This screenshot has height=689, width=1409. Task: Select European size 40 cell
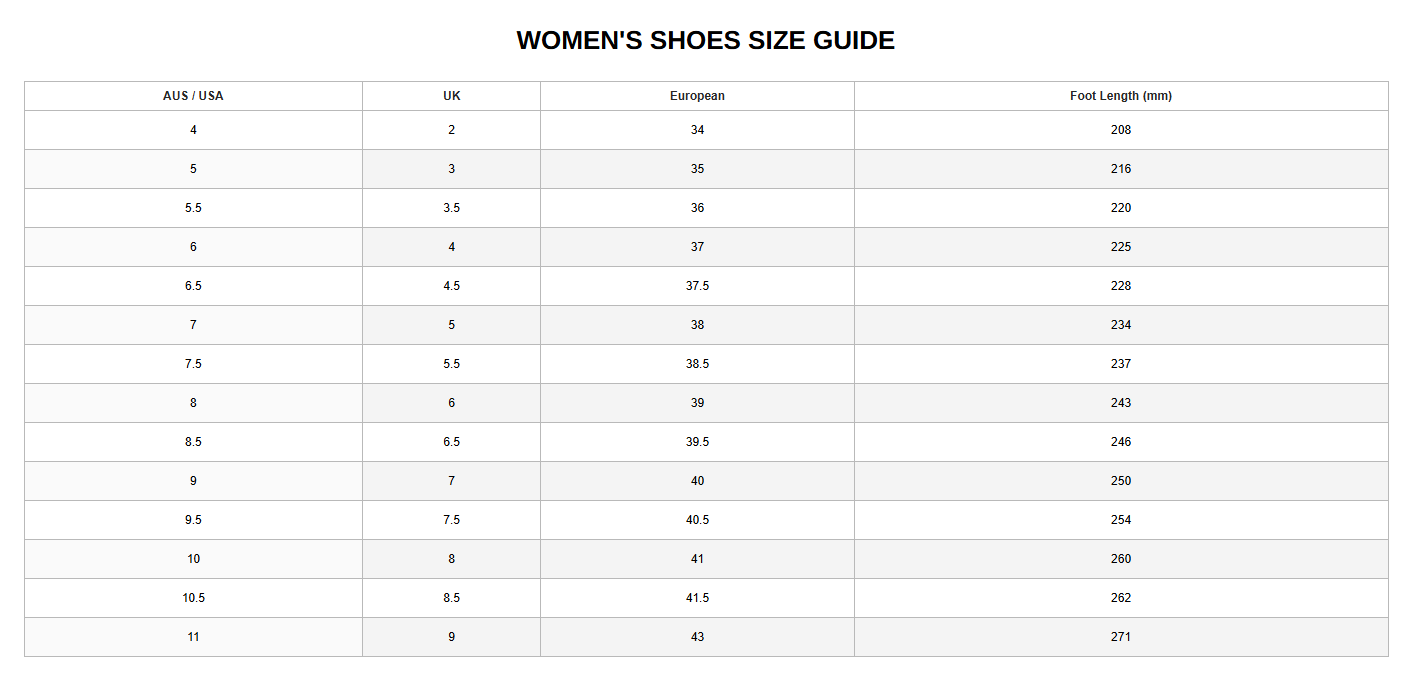(697, 481)
